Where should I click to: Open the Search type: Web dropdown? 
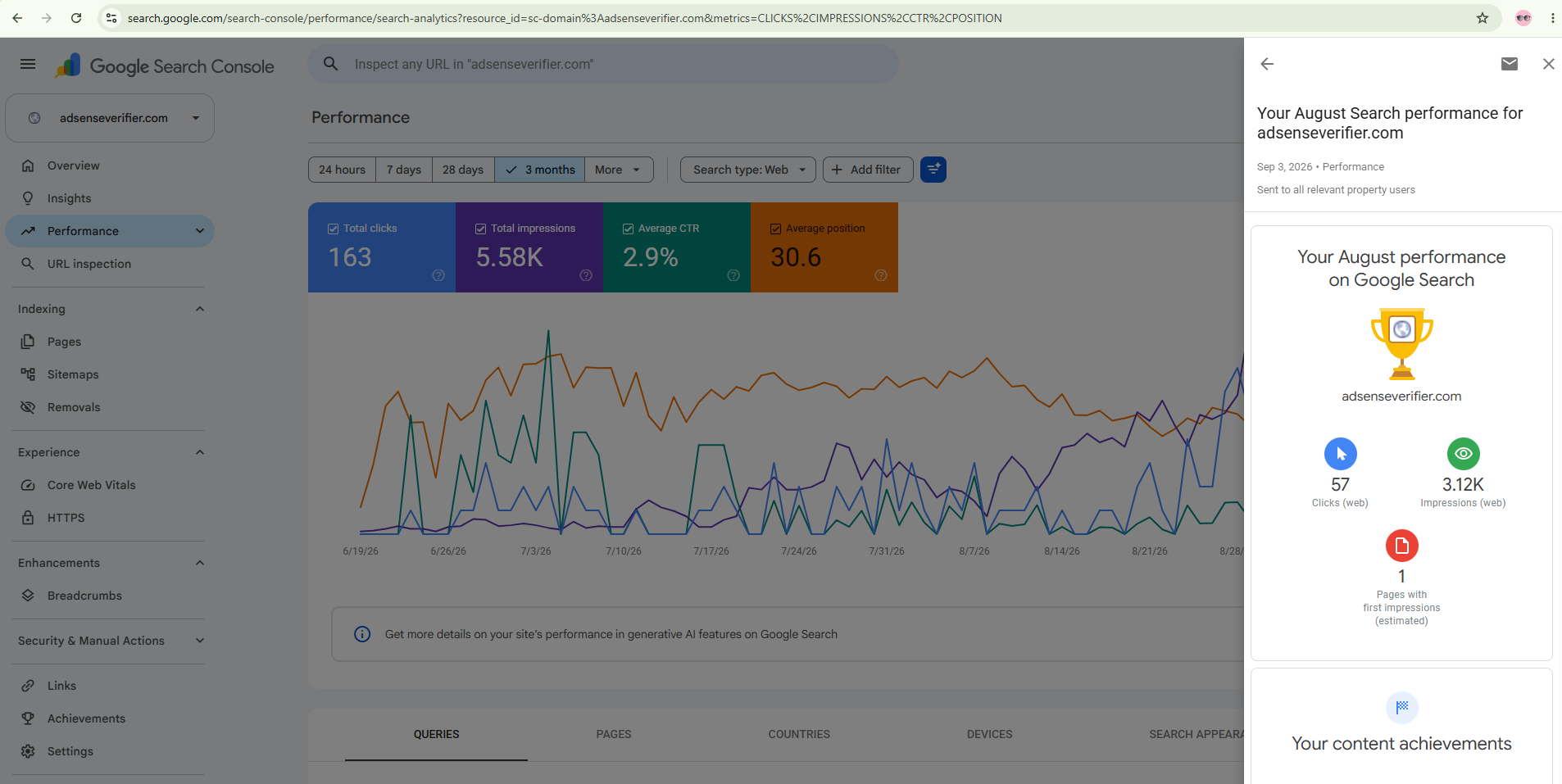[748, 170]
